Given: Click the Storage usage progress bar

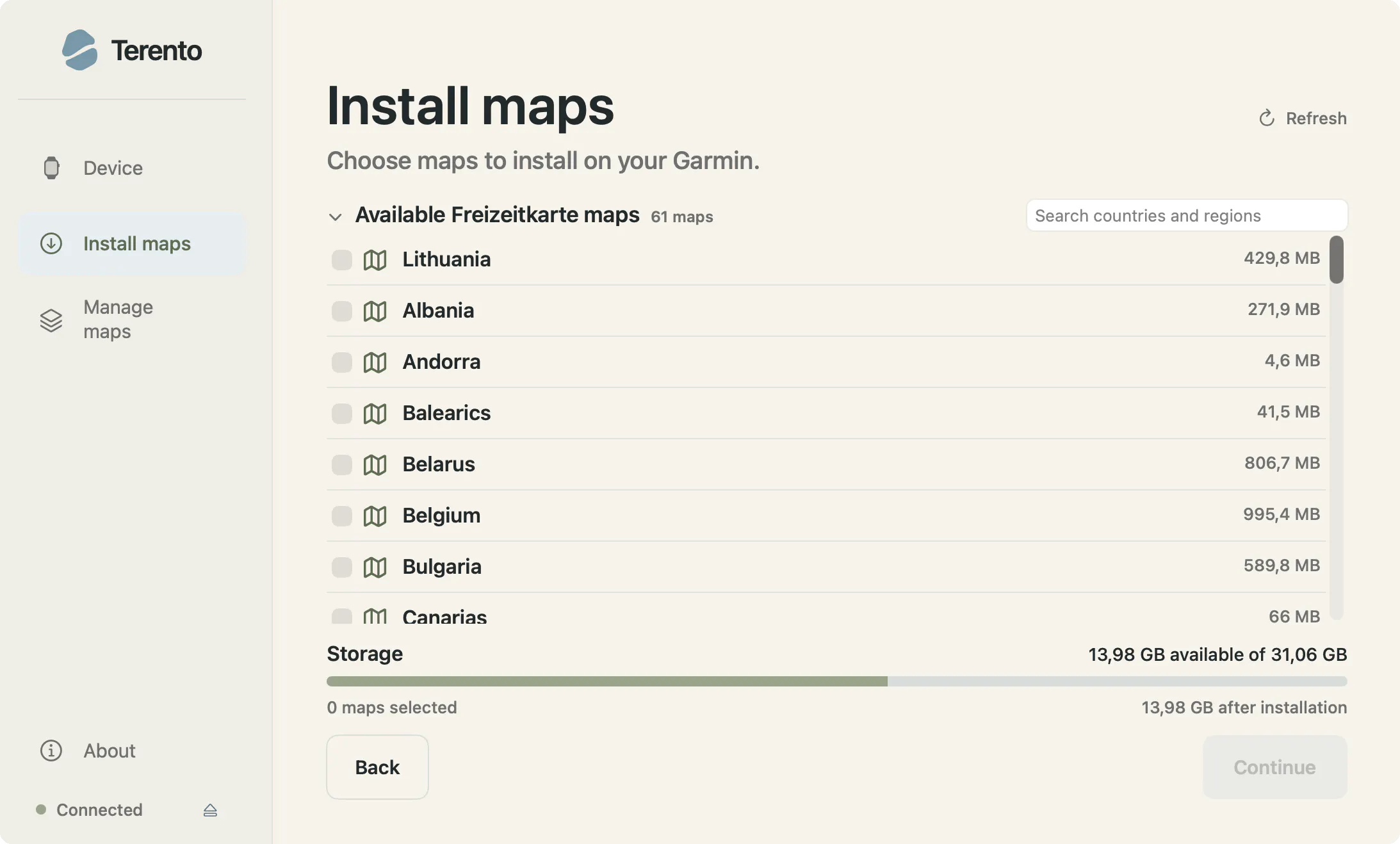Looking at the screenshot, I should pyautogui.click(x=837, y=681).
